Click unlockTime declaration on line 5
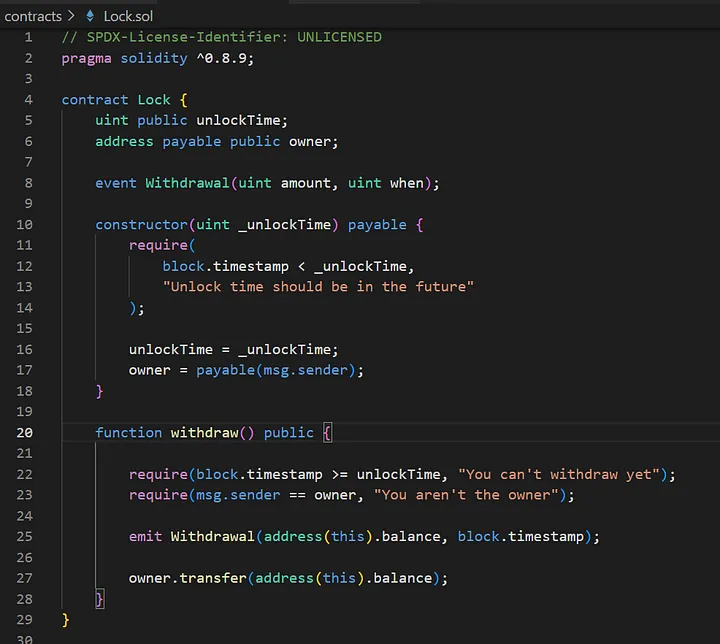Viewport: 720px width, 644px height. point(241,121)
